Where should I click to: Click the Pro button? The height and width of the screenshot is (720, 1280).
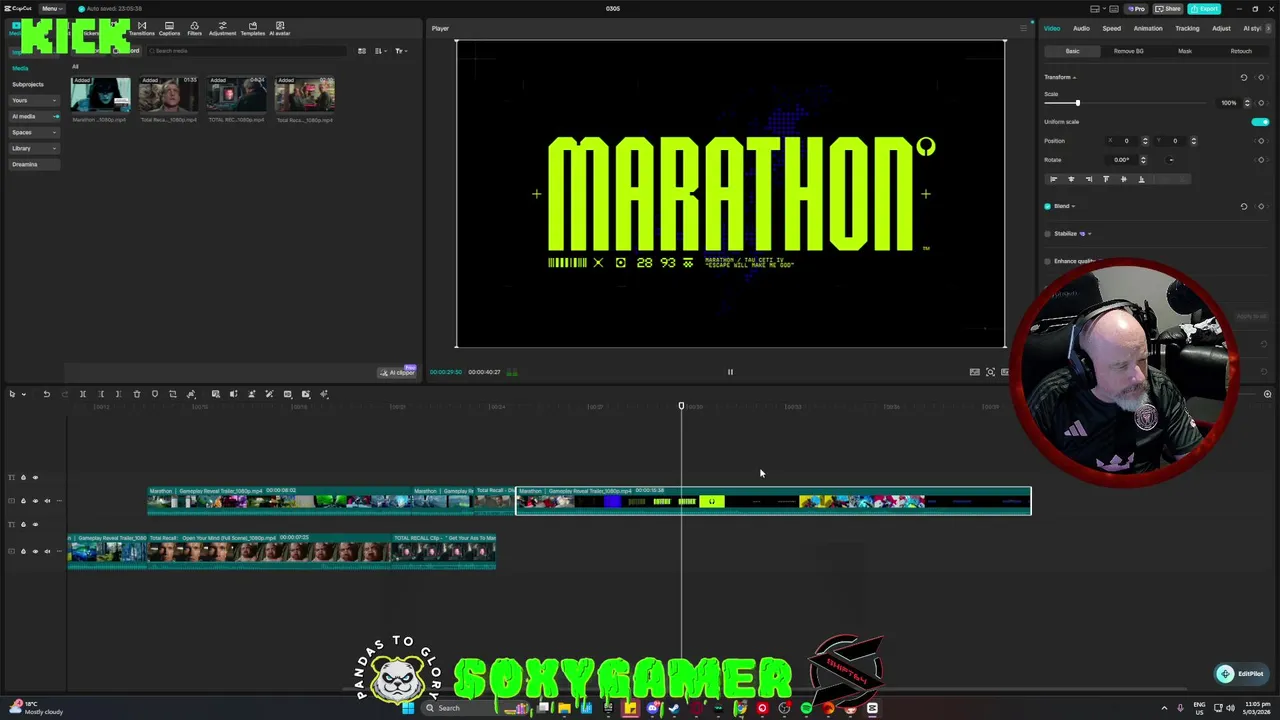point(1136,8)
